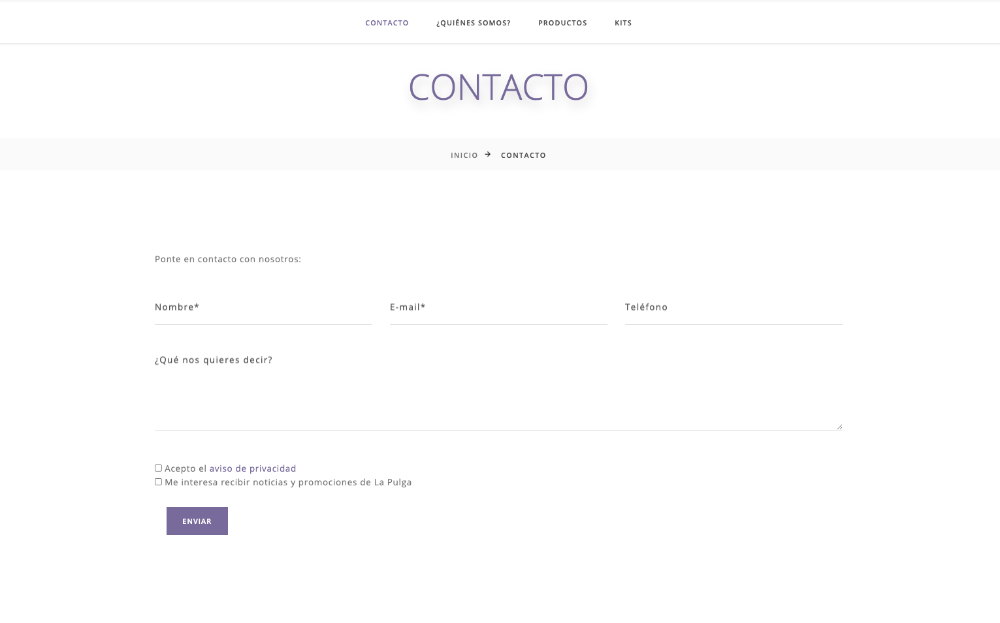1000x623 pixels.
Task: Enable the news and promotions checkbox
Action: [x=158, y=482]
